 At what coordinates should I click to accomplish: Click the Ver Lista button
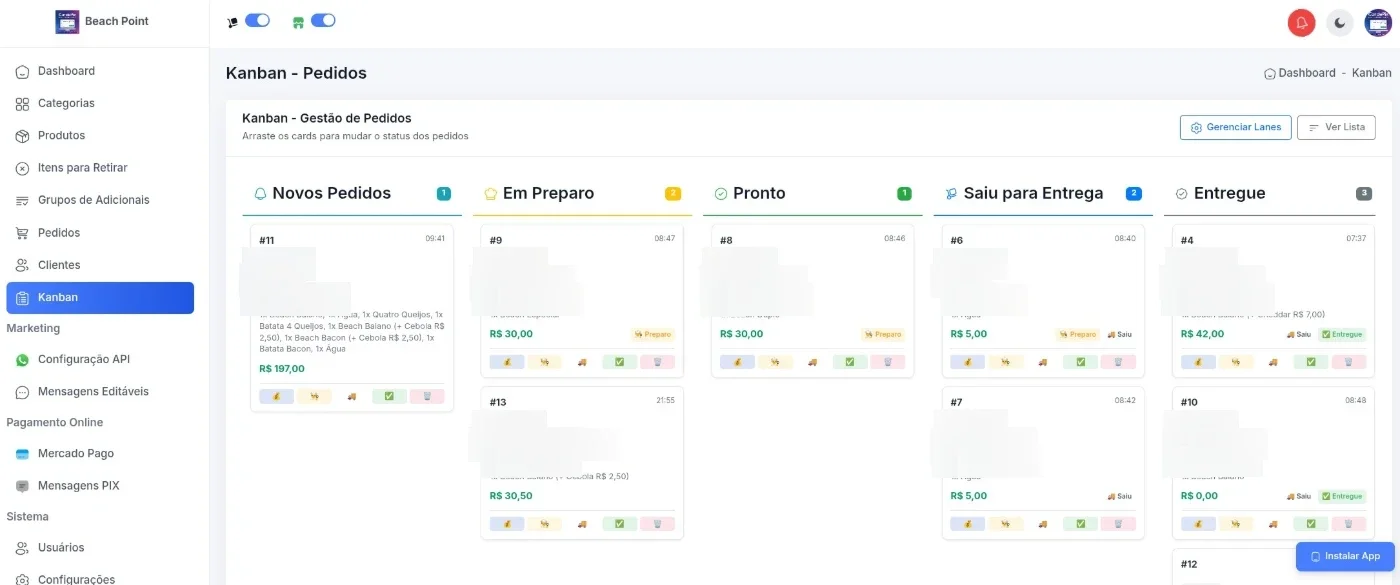pos(1336,127)
